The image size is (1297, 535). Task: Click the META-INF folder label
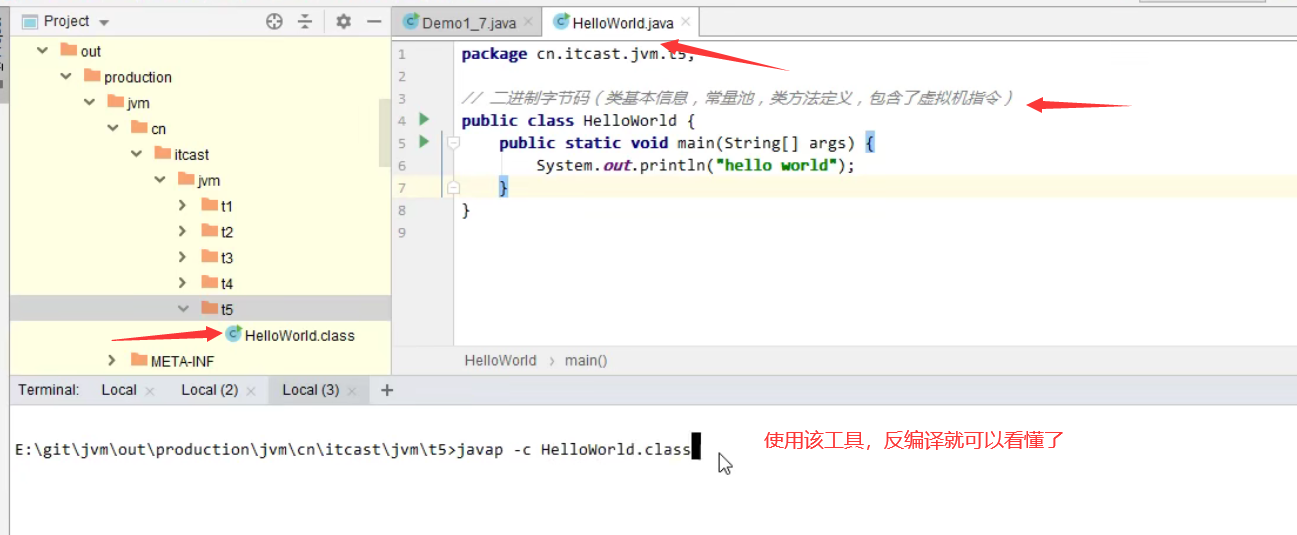tap(182, 362)
